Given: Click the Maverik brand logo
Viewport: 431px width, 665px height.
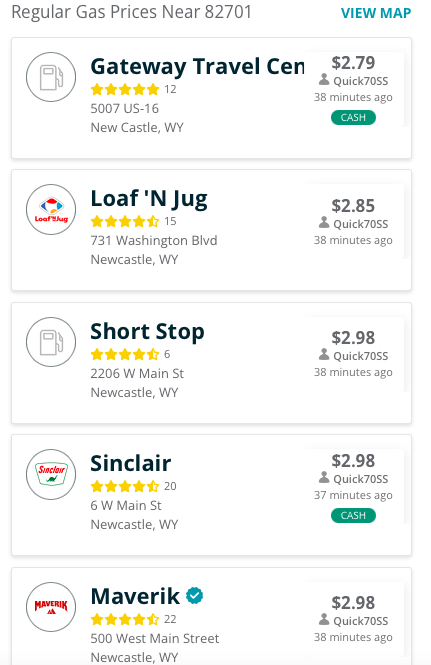Looking at the screenshot, I should (x=51, y=607).
